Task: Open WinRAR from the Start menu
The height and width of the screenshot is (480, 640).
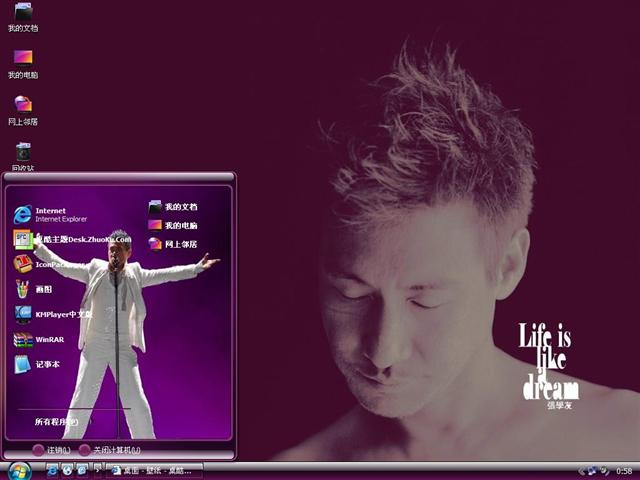Action: 39,339
